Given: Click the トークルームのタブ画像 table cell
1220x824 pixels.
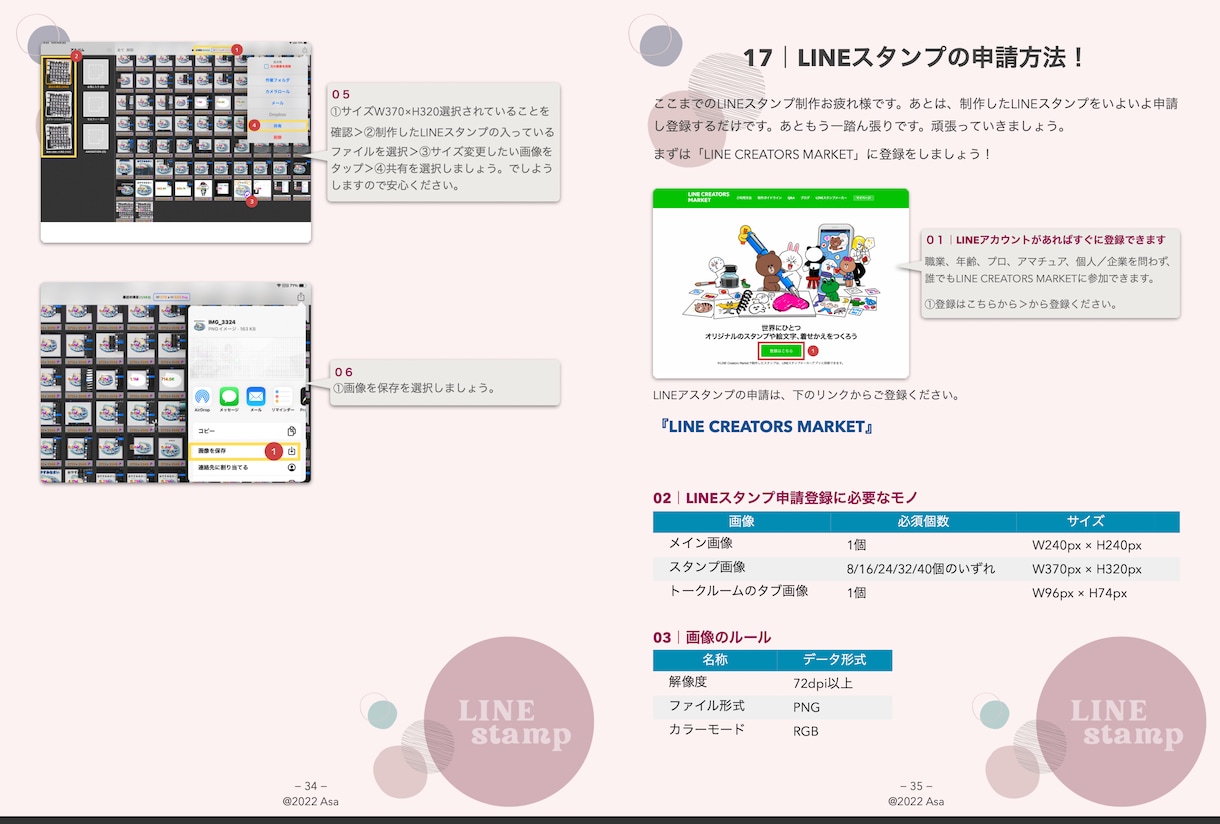Looking at the screenshot, I should [x=738, y=591].
